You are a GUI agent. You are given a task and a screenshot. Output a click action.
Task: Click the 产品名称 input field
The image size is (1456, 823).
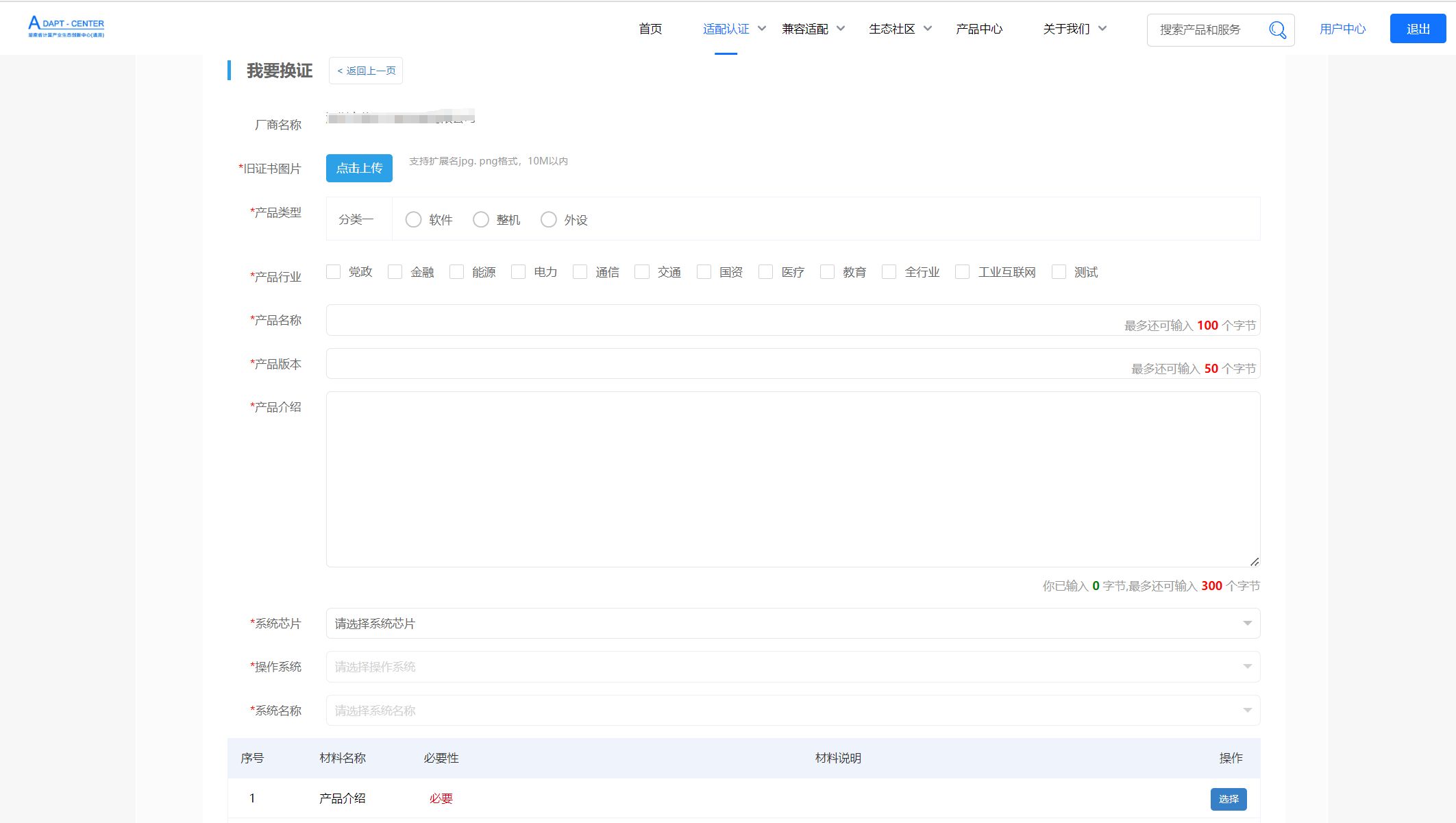[x=719, y=321]
